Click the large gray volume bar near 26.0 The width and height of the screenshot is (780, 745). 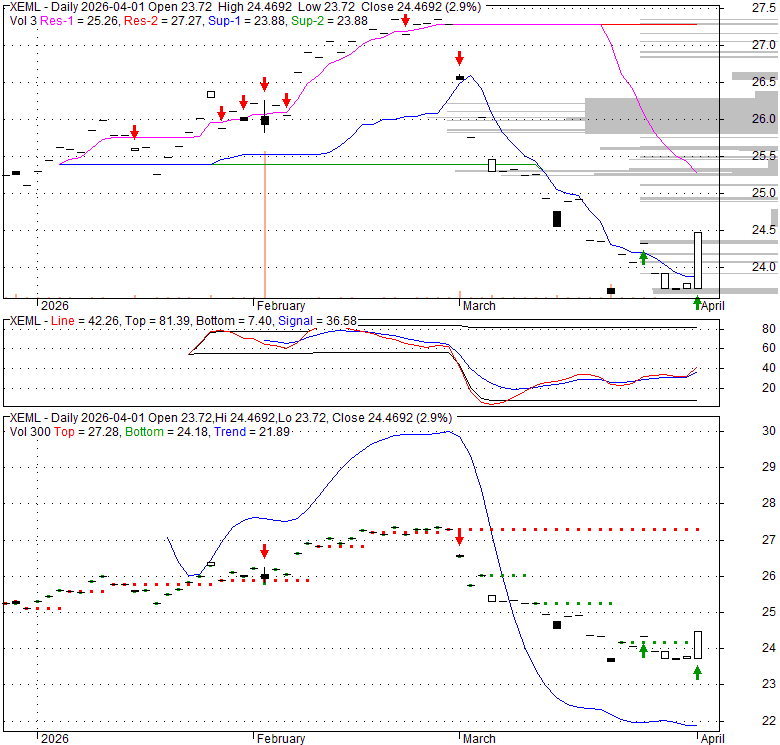click(x=680, y=115)
